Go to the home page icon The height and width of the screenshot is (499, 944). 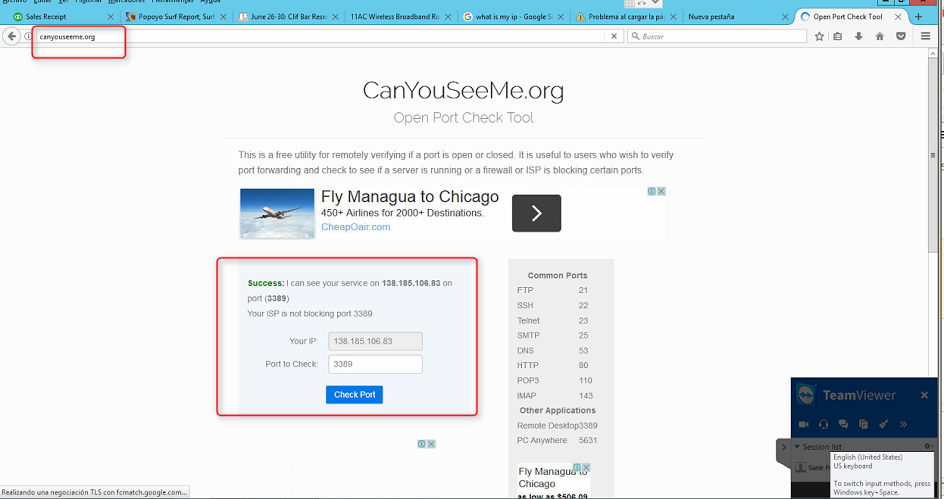(x=880, y=36)
